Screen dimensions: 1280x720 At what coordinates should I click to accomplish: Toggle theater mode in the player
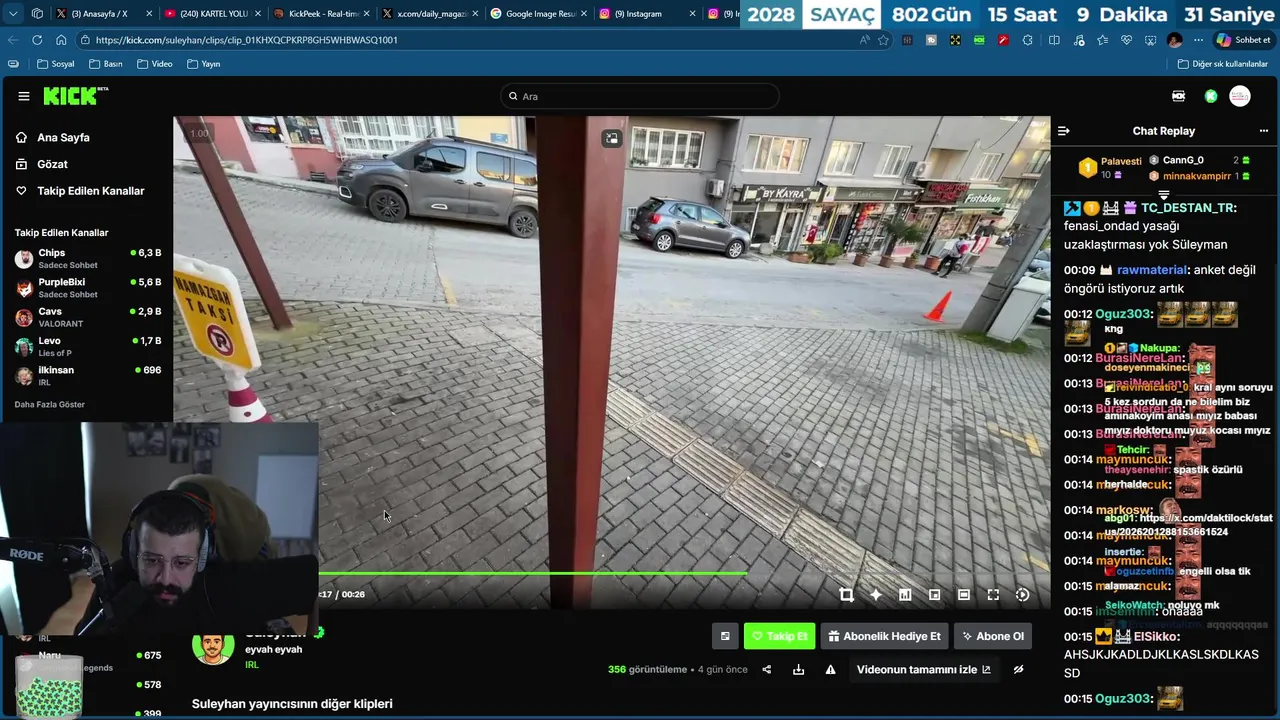coord(963,594)
